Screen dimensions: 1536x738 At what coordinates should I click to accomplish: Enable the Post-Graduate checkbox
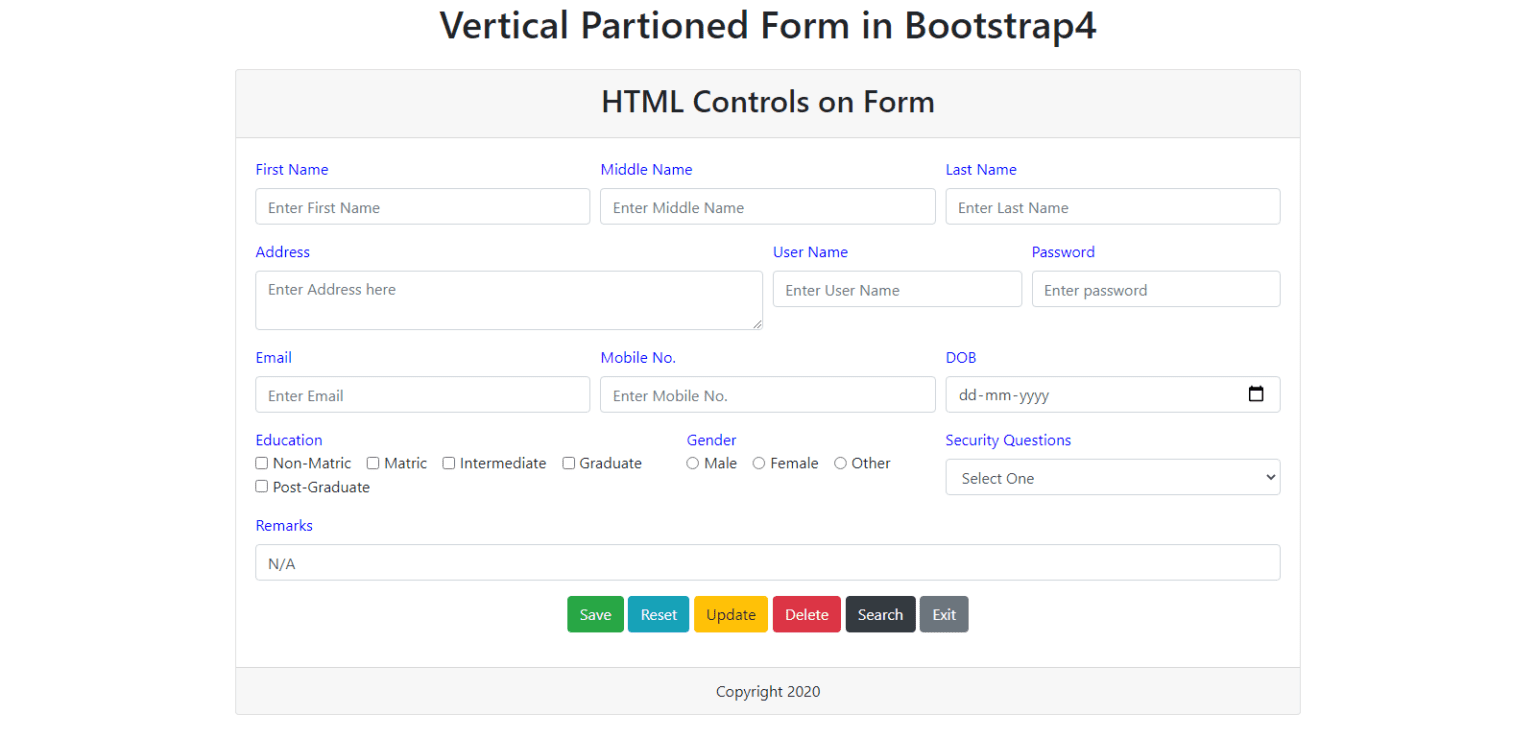click(262, 487)
